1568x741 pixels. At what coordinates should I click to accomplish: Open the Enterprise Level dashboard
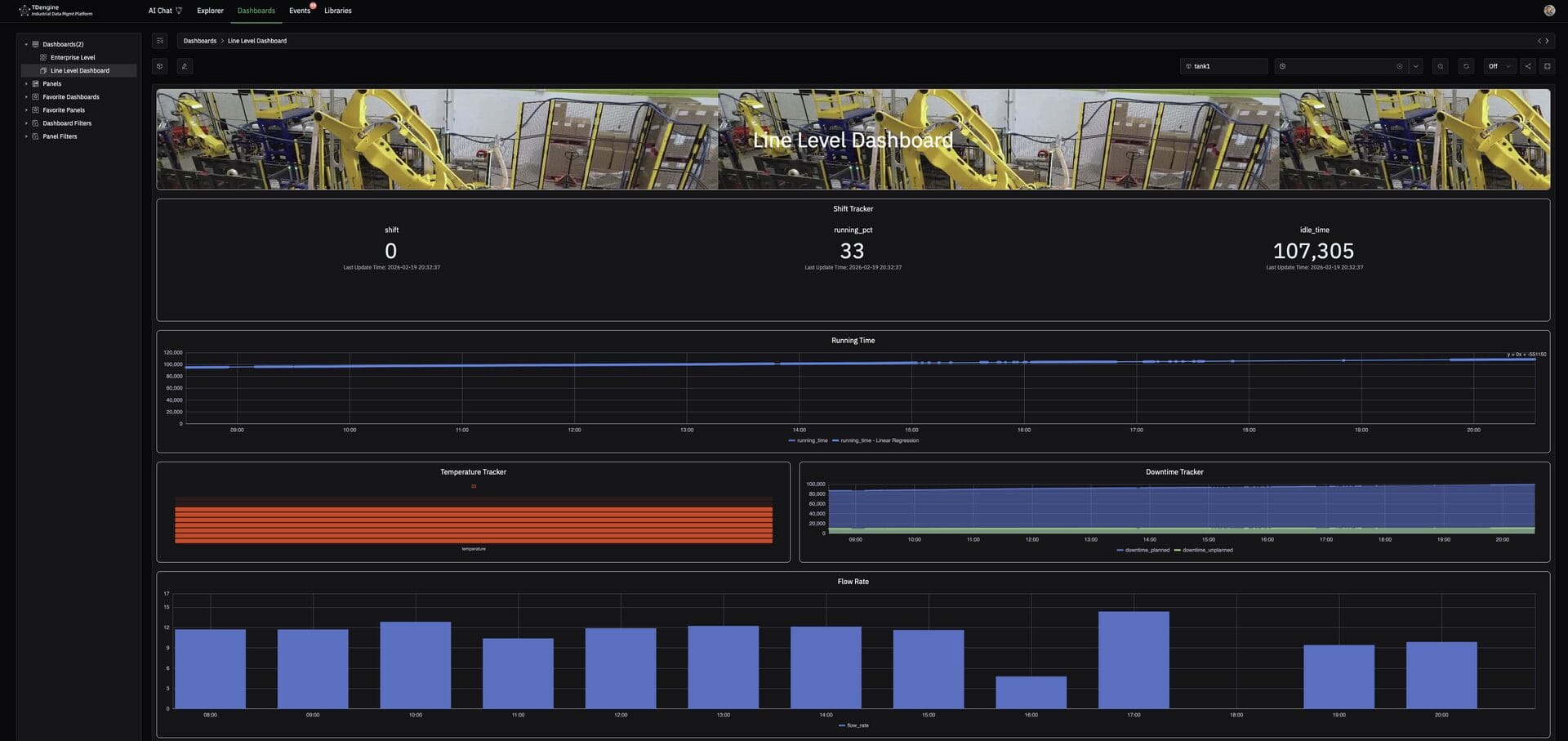click(73, 57)
